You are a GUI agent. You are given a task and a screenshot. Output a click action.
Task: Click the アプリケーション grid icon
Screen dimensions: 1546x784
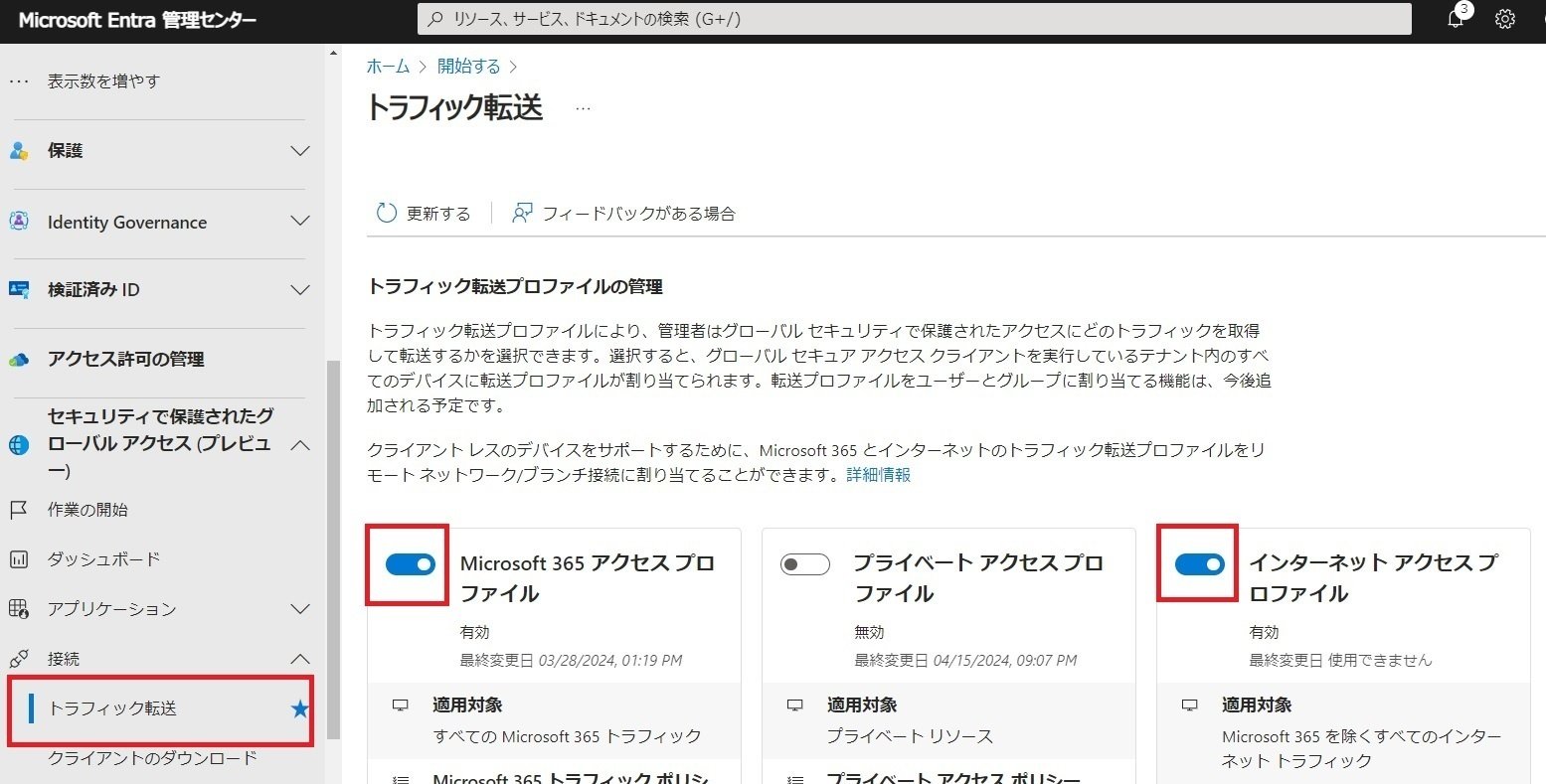point(18,608)
